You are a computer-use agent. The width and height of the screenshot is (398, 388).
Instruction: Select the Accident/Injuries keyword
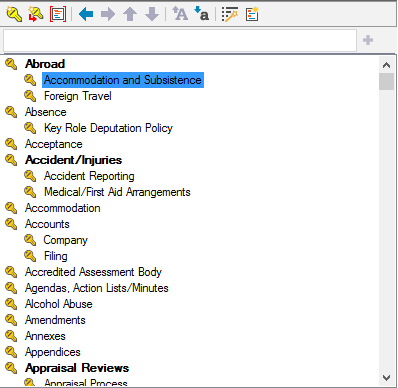[73, 160]
